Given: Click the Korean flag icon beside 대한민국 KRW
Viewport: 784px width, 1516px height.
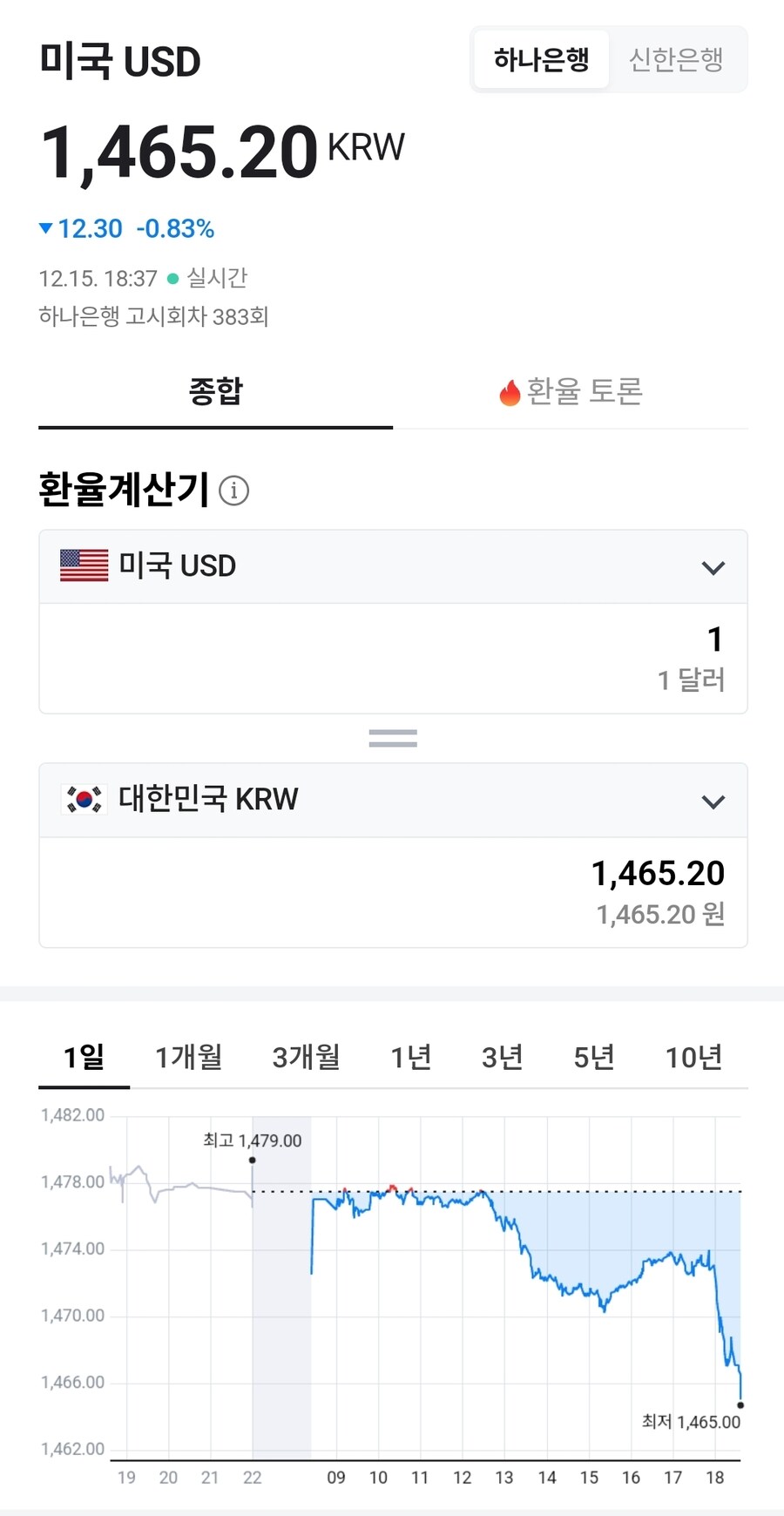Looking at the screenshot, I should (x=82, y=799).
